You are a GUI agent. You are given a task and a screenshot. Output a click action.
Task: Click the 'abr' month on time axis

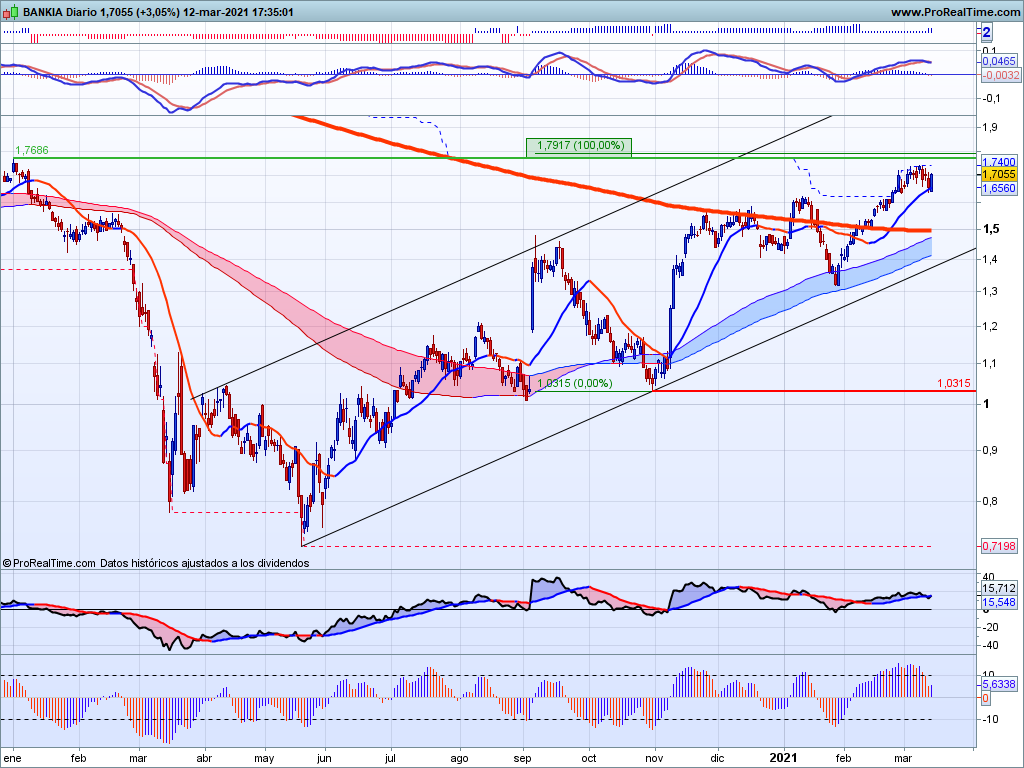204,758
